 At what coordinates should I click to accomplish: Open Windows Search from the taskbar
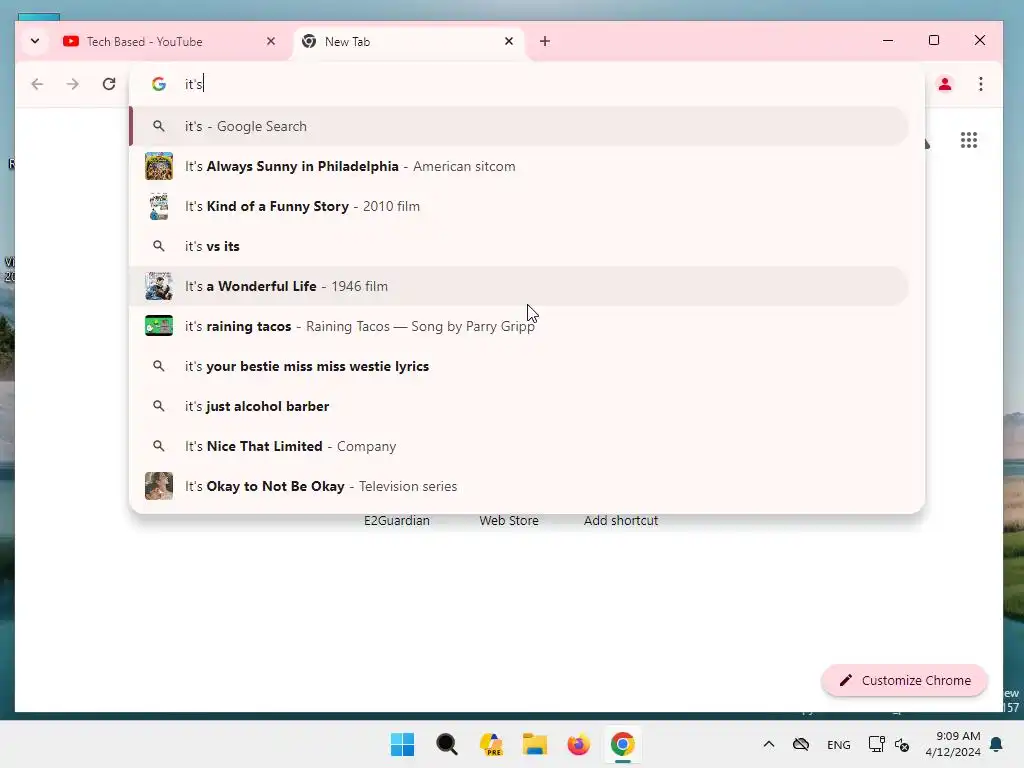coord(447,744)
